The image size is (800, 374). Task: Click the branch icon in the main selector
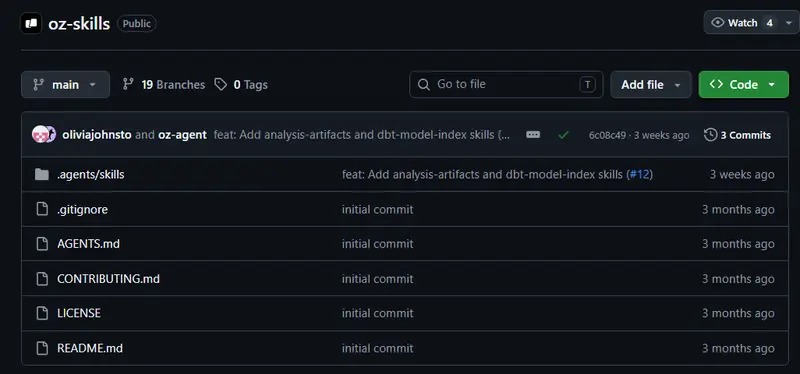tap(38, 85)
